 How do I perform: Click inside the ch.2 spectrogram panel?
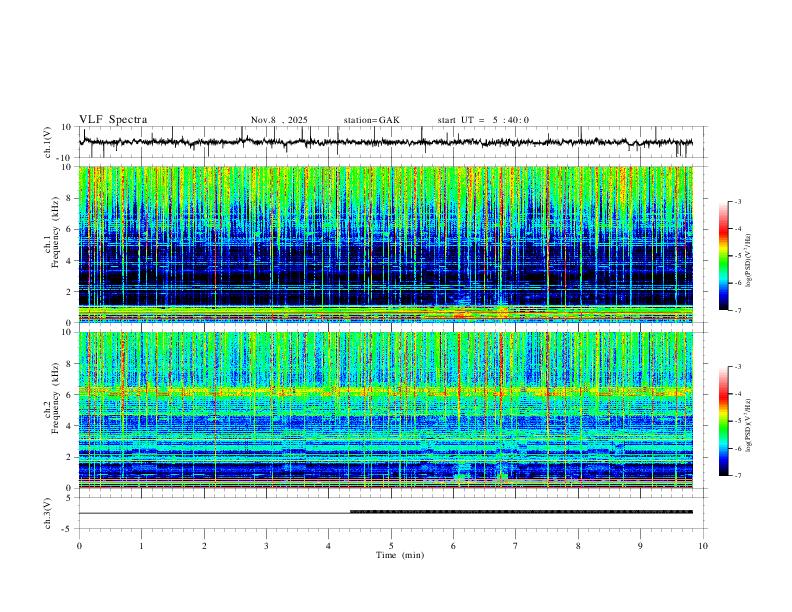[386, 410]
